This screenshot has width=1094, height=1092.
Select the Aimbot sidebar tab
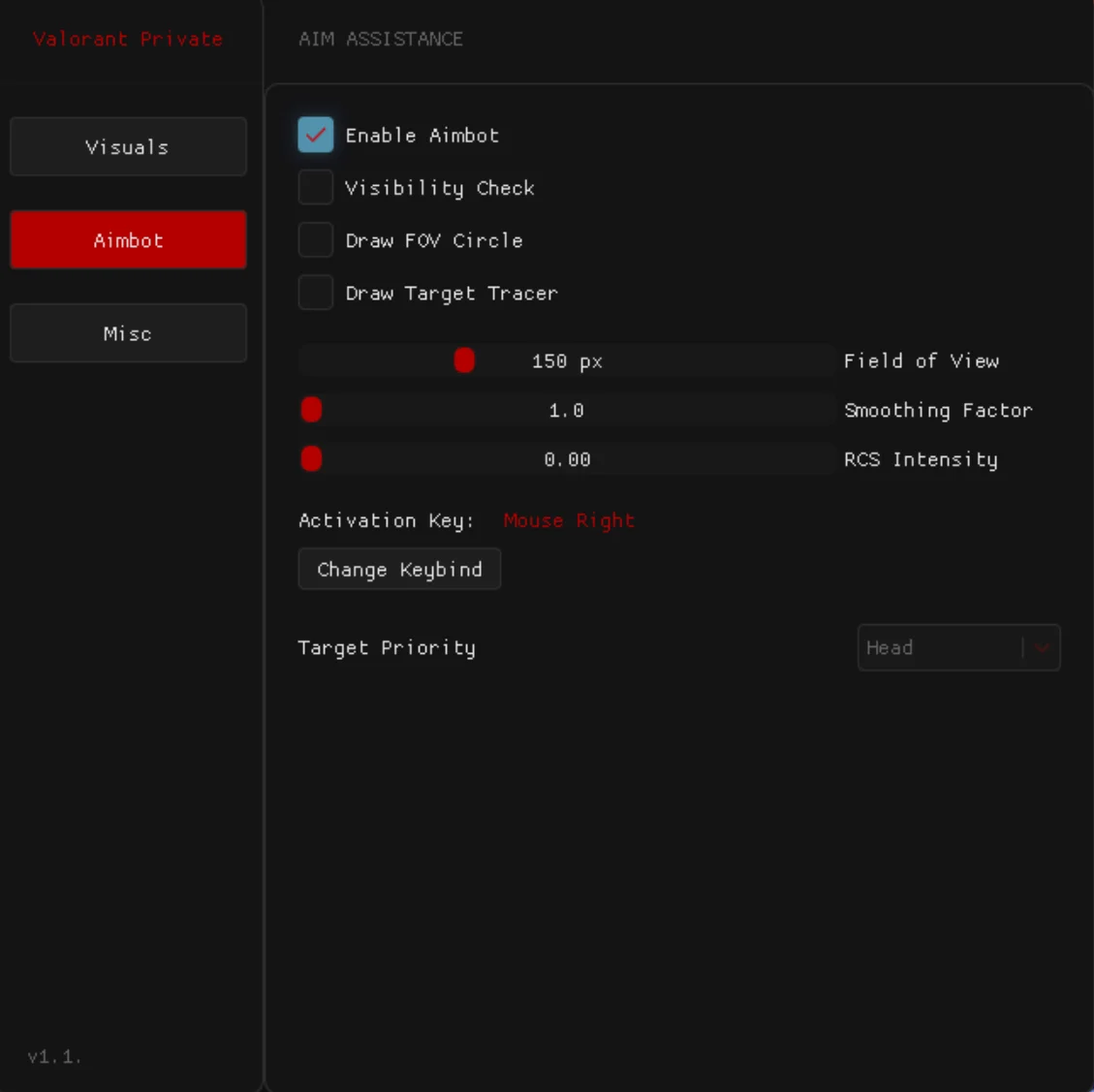tap(128, 240)
